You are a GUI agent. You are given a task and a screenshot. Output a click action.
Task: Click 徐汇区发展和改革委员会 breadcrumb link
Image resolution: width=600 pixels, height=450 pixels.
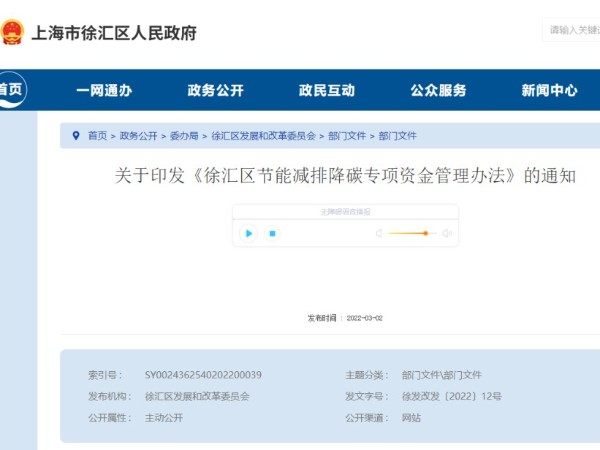264,136
